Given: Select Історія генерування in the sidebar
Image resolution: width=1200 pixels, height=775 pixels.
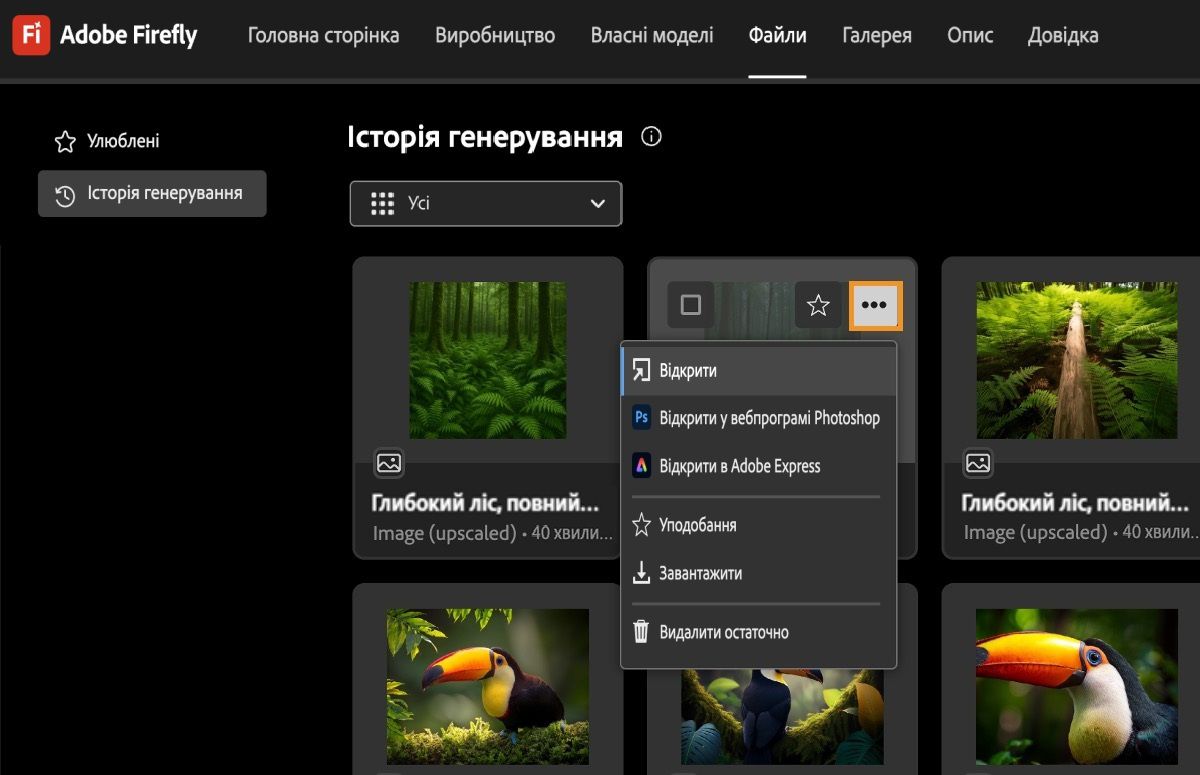Looking at the screenshot, I should click(x=152, y=194).
